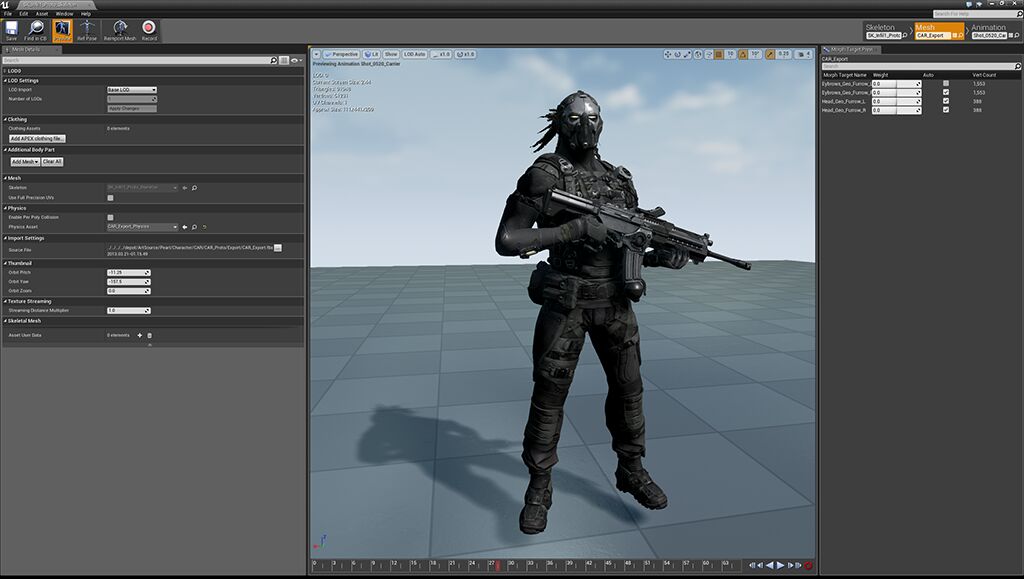Toggle Use Full Precision UVs
The height and width of the screenshot is (579, 1024).
coord(110,198)
